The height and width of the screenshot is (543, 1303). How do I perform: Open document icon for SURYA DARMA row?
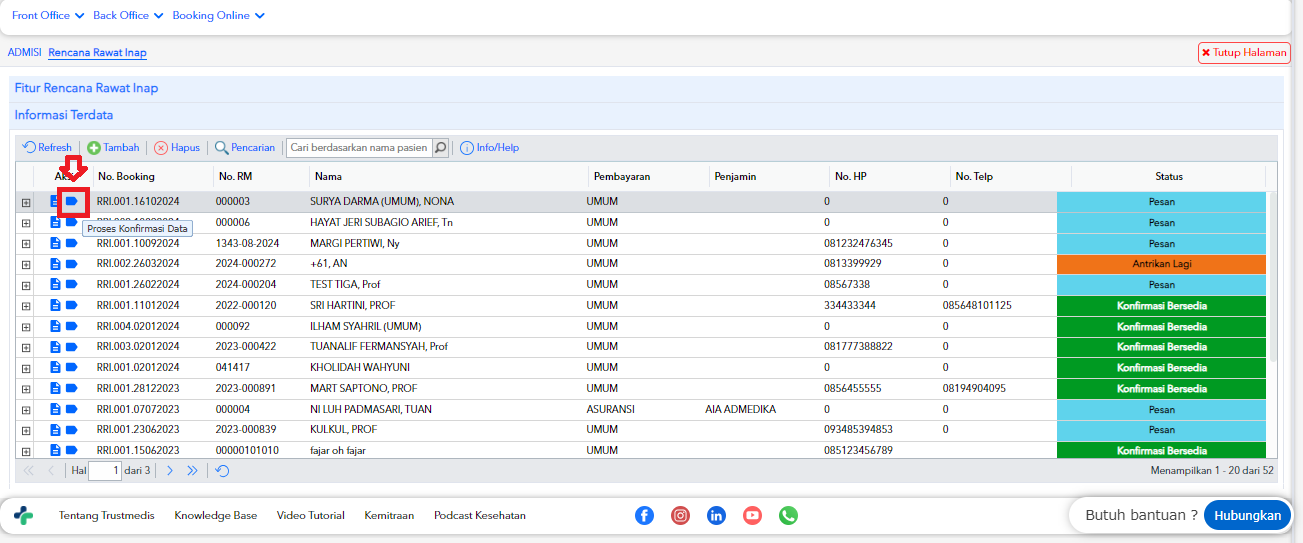click(56, 202)
